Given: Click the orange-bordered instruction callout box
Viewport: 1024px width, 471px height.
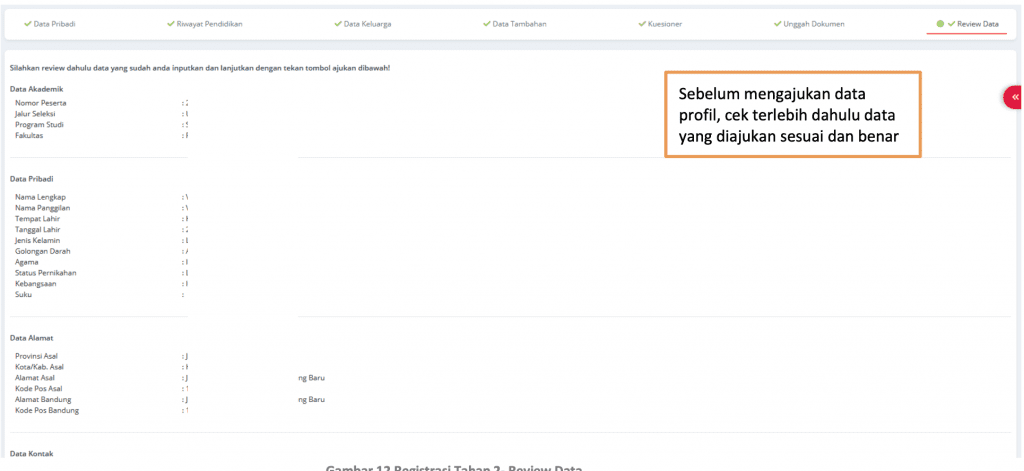Looking at the screenshot, I should (x=792, y=114).
